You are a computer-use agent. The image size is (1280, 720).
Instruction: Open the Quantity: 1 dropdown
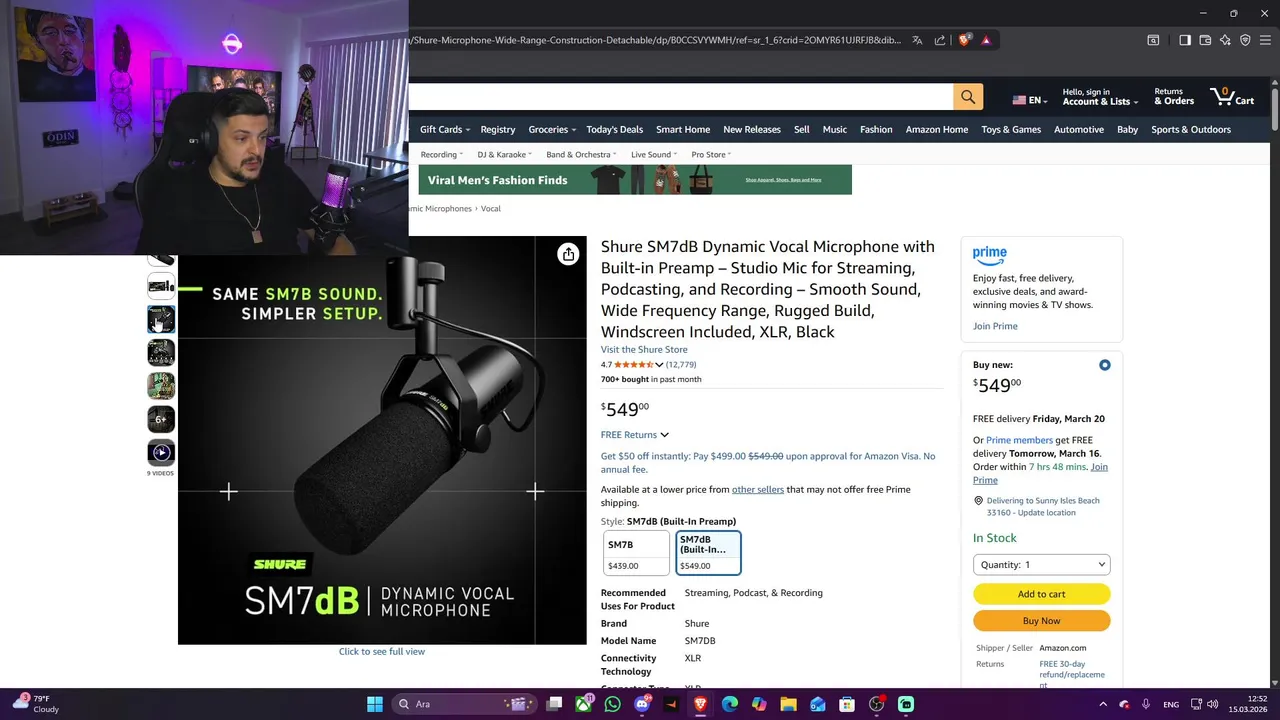point(1041,564)
